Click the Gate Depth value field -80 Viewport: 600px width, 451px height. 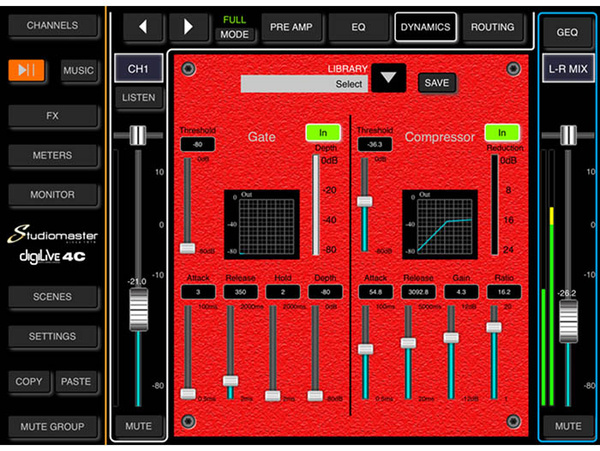coord(325,292)
